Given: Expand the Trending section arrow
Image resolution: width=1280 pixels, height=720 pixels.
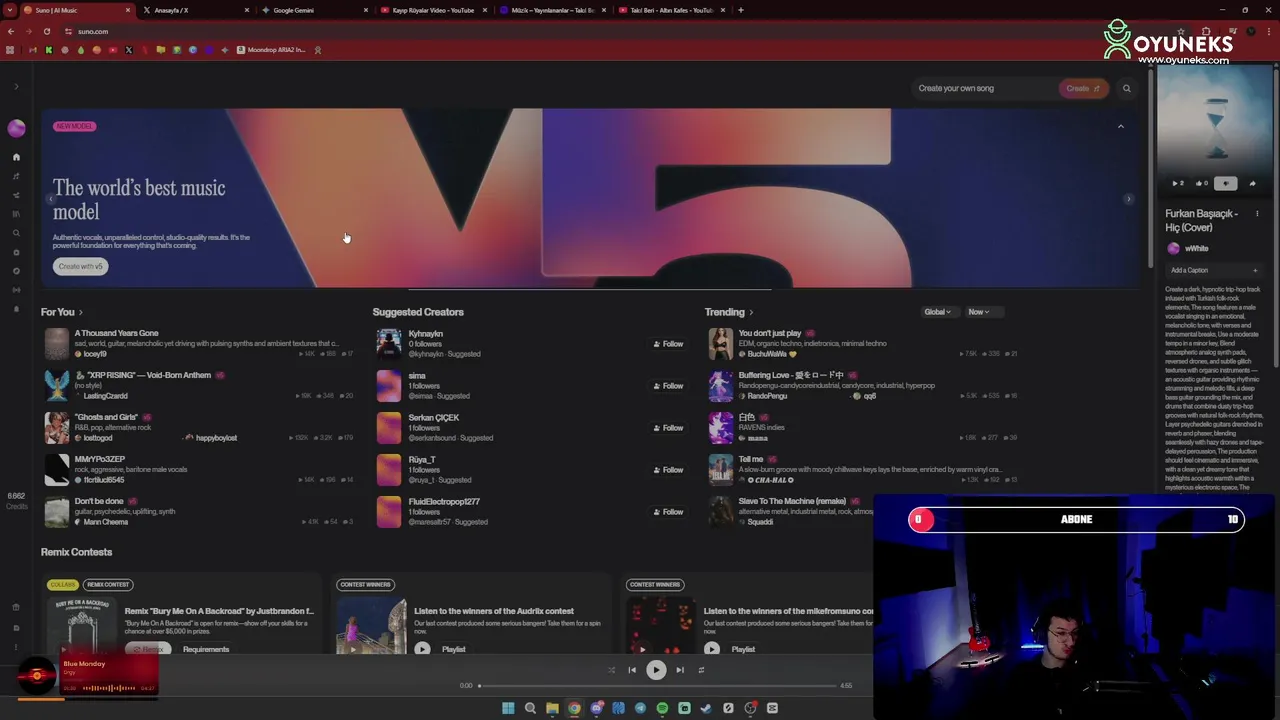Looking at the screenshot, I should [751, 313].
